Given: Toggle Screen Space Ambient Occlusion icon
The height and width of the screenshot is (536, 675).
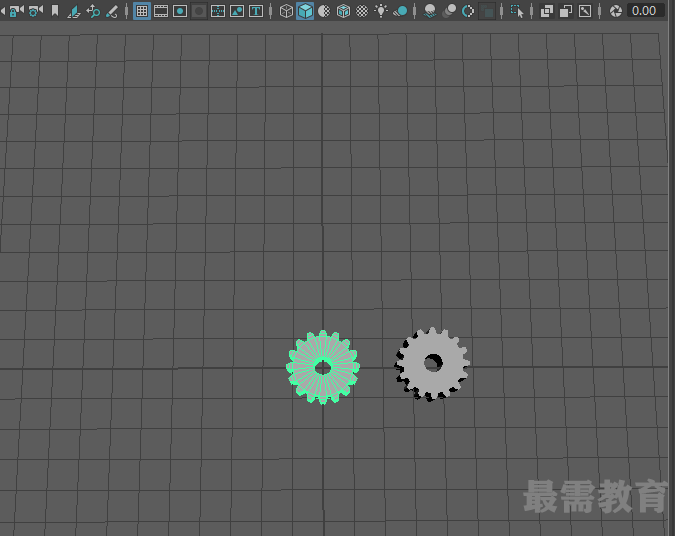Looking at the screenshot, I should [x=430, y=11].
